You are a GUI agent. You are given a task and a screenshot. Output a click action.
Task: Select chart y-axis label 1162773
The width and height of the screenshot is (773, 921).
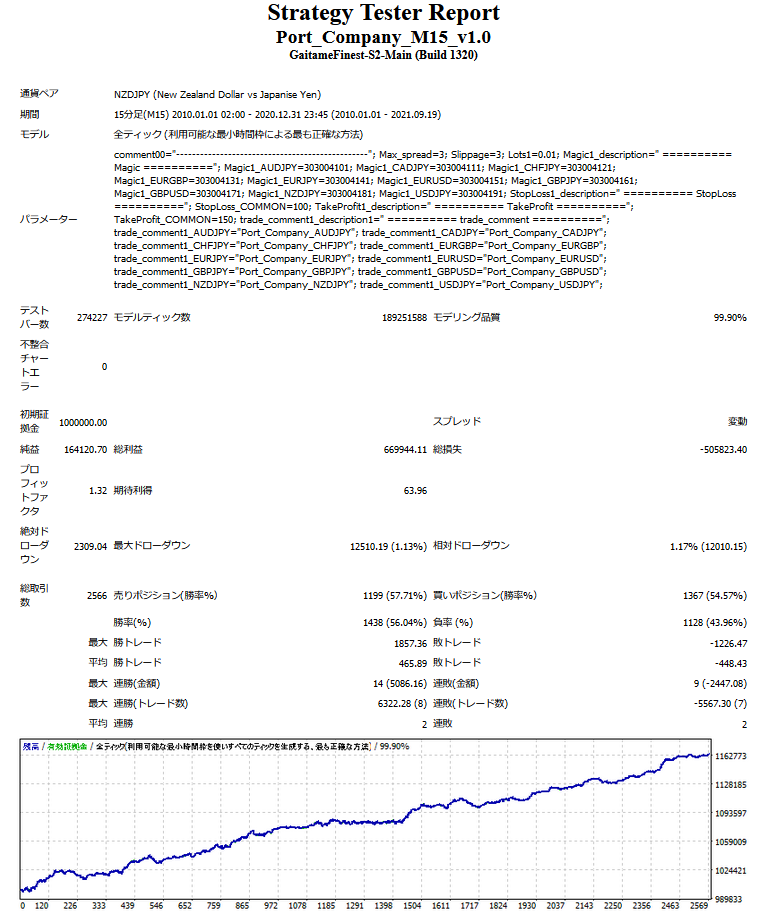tap(731, 757)
